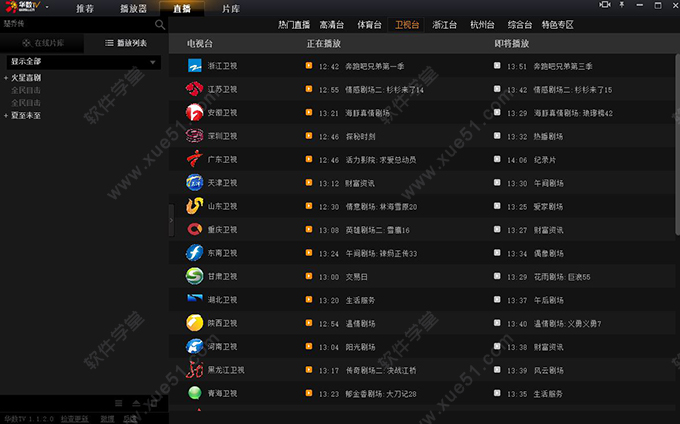Click the 东南卫视 channel logo
This screenshot has width=680, height=424.
click(x=194, y=253)
